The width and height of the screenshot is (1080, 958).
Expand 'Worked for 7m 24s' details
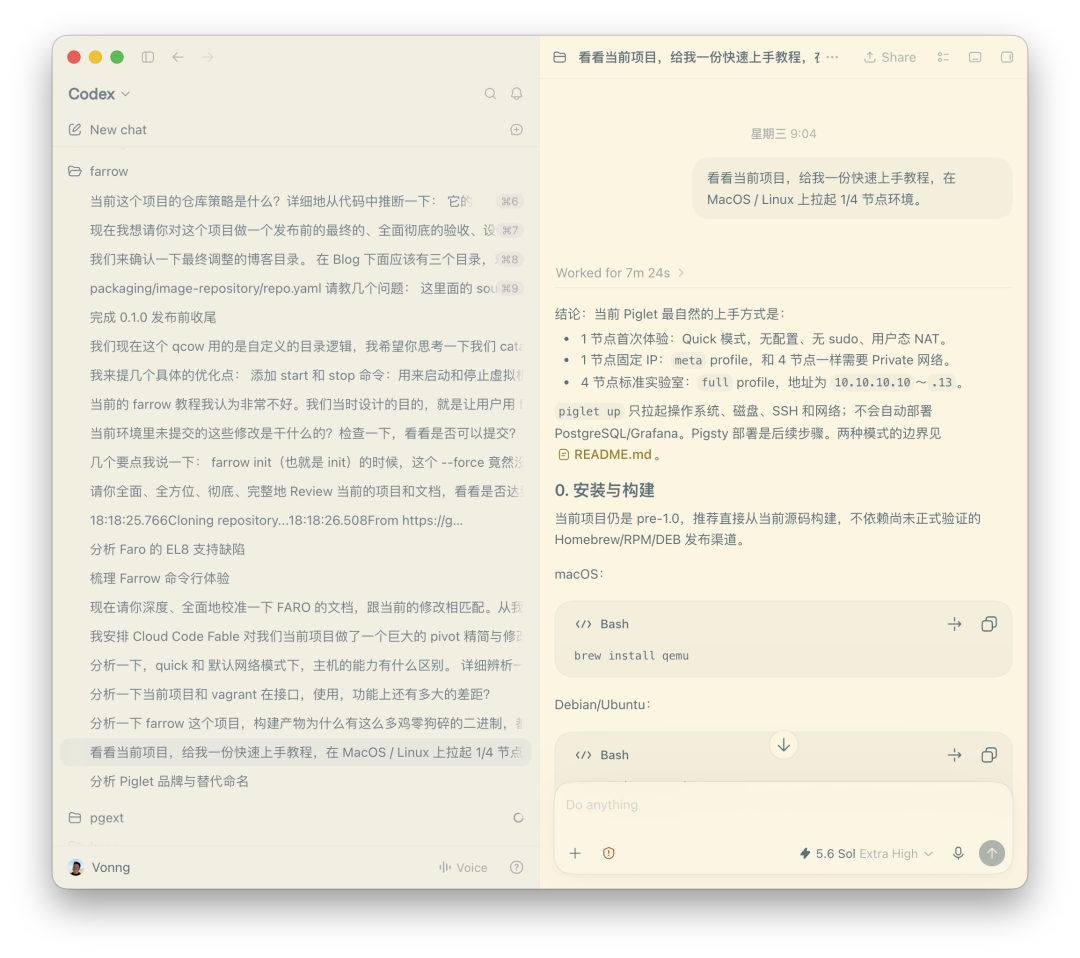tap(620, 273)
